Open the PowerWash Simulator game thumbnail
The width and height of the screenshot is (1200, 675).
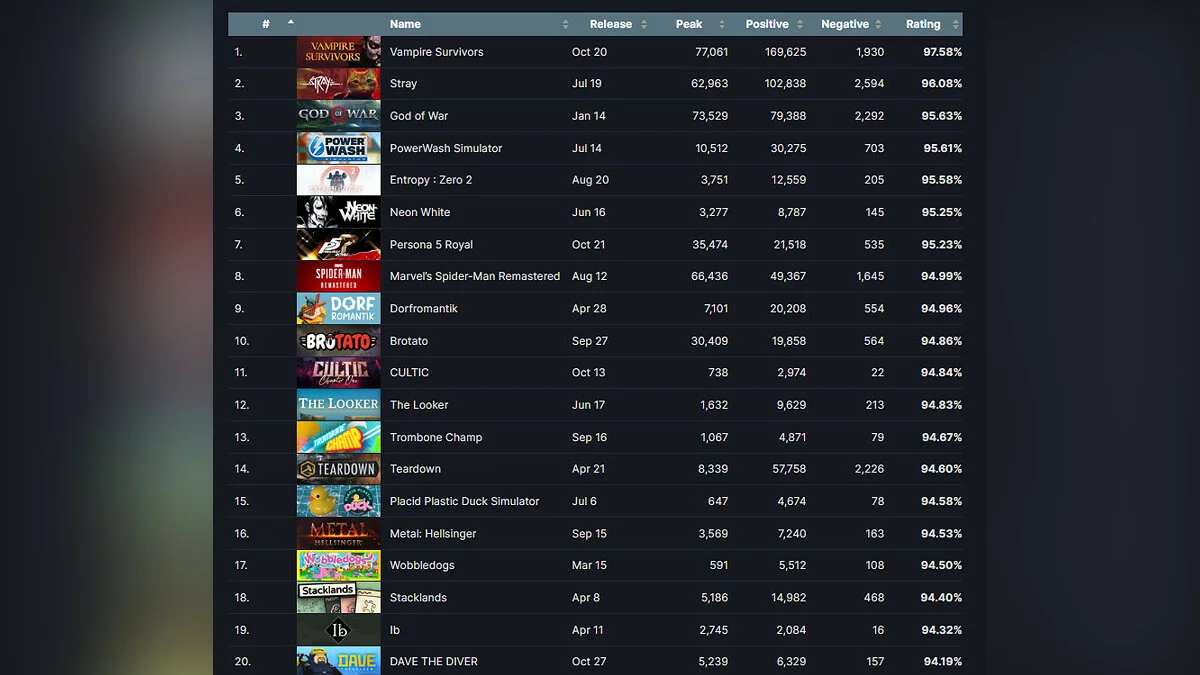[x=339, y=148]
